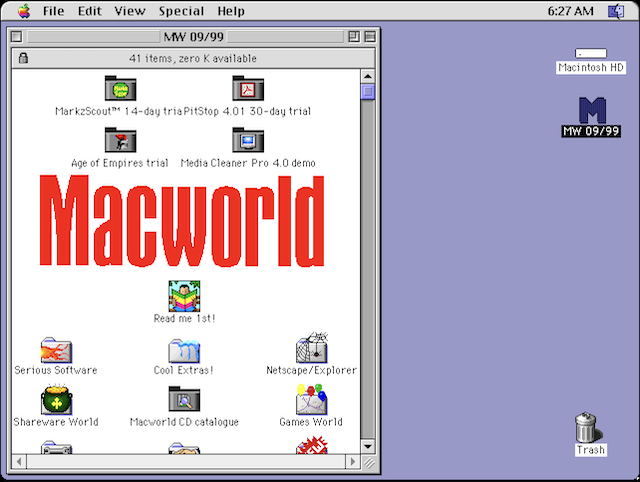The image size is (640, 482).
Task: Open the PitStop 4.01 30-day trial folder
Action: (248, 88)
